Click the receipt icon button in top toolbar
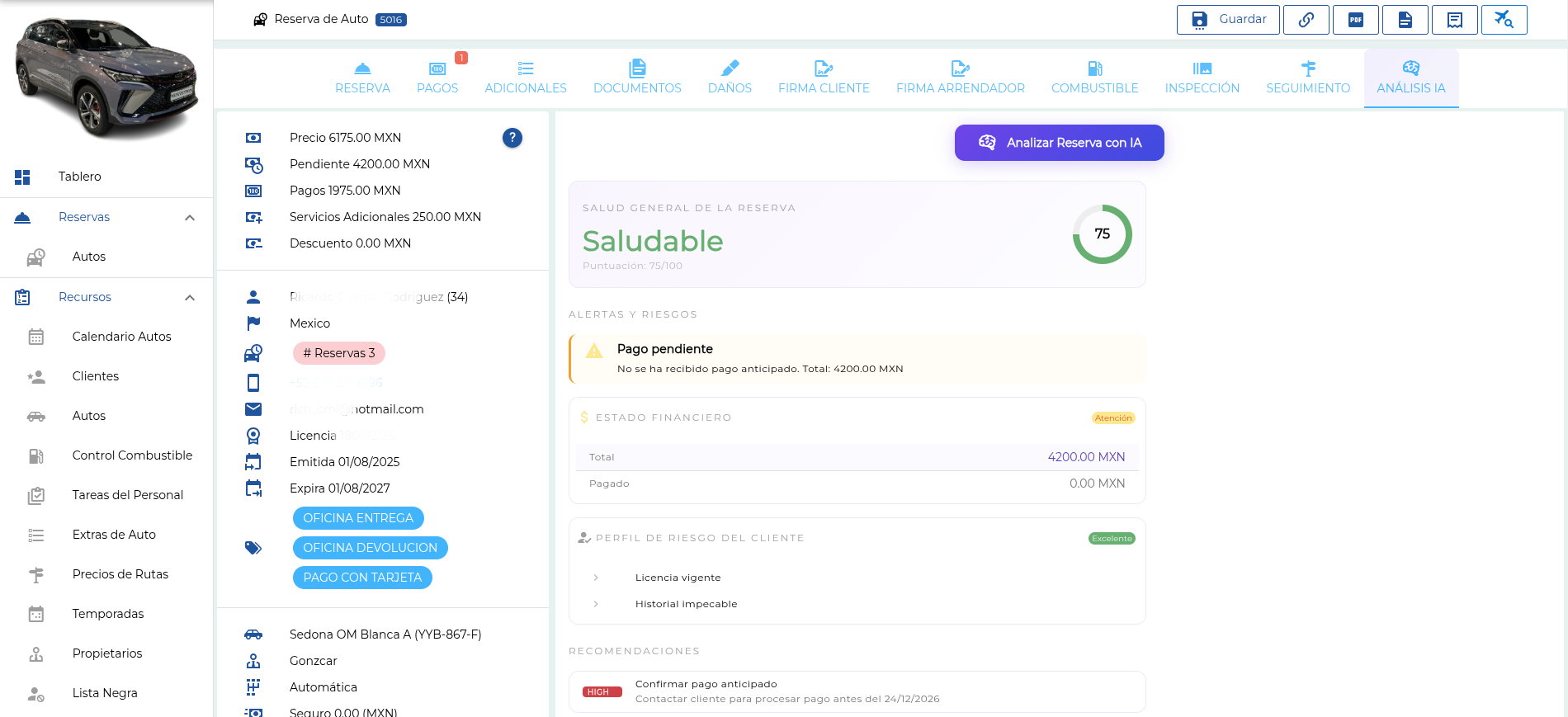1568x717 pixels. [1455, 20]
